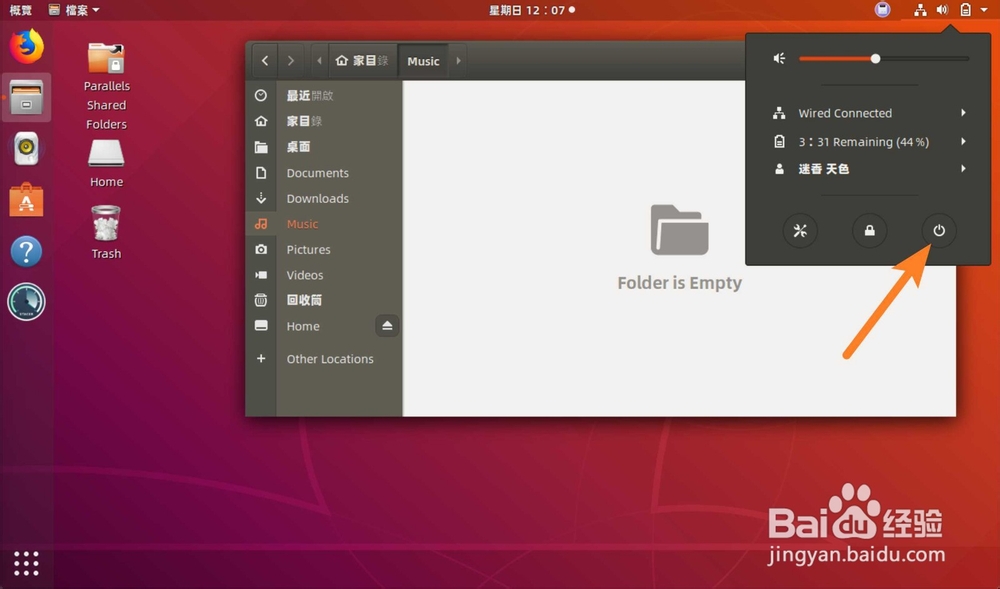Mute audio using the speaker icon

tap(779, 58)
